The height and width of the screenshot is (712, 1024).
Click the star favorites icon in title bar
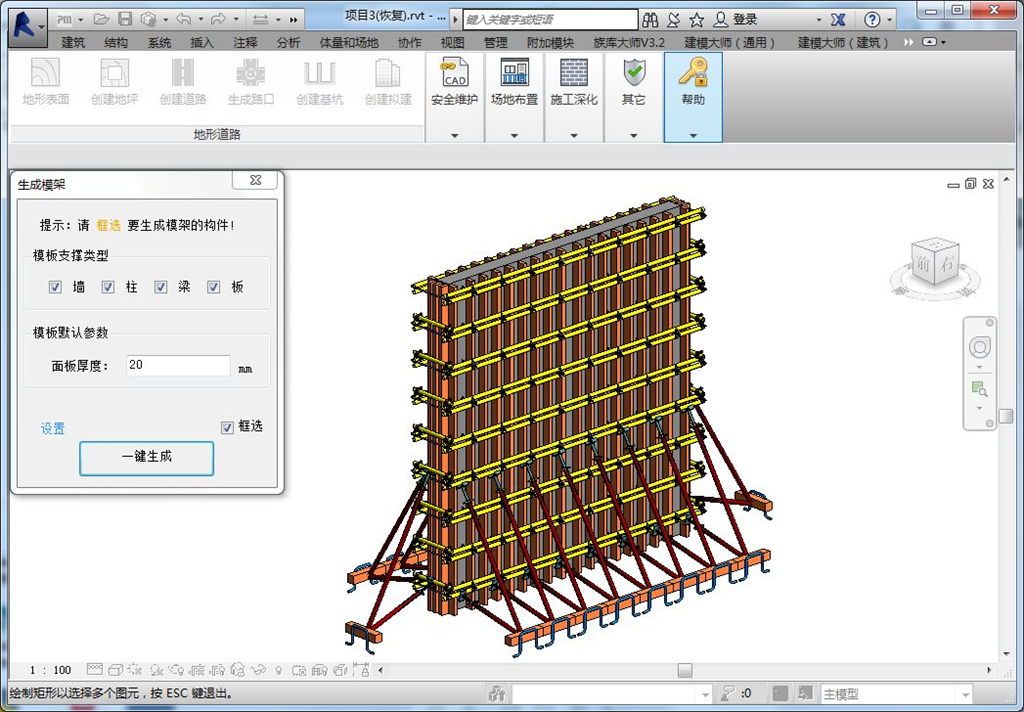click(x=697, y=20)
